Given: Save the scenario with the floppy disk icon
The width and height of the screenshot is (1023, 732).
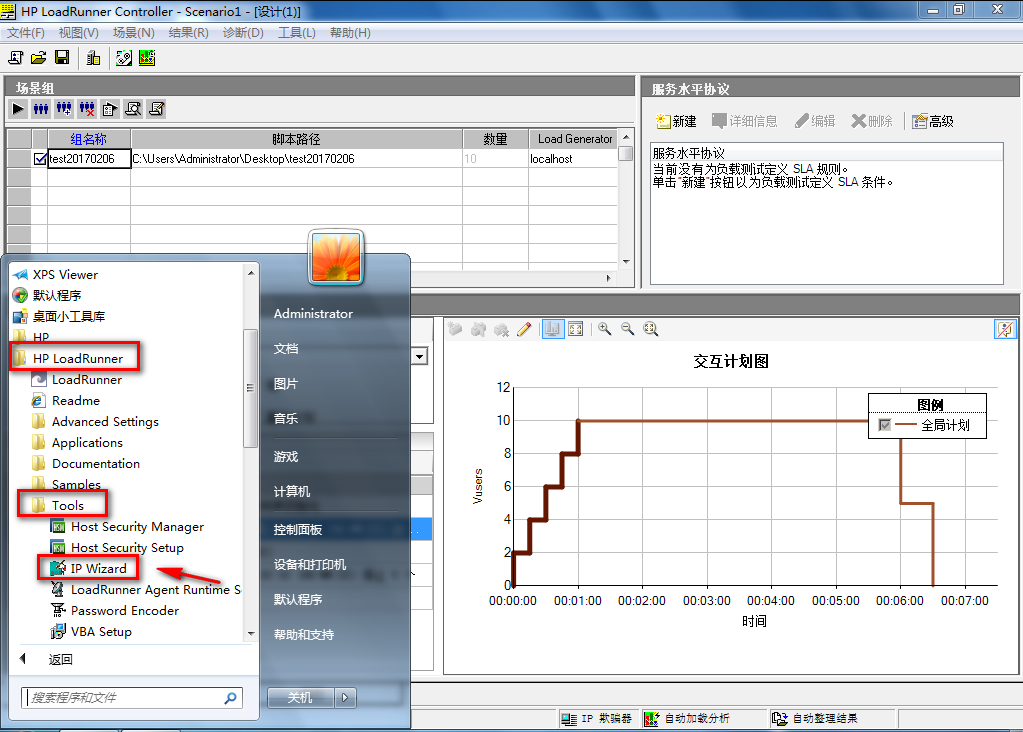Looking at the screenshot, I should (62, 58).
